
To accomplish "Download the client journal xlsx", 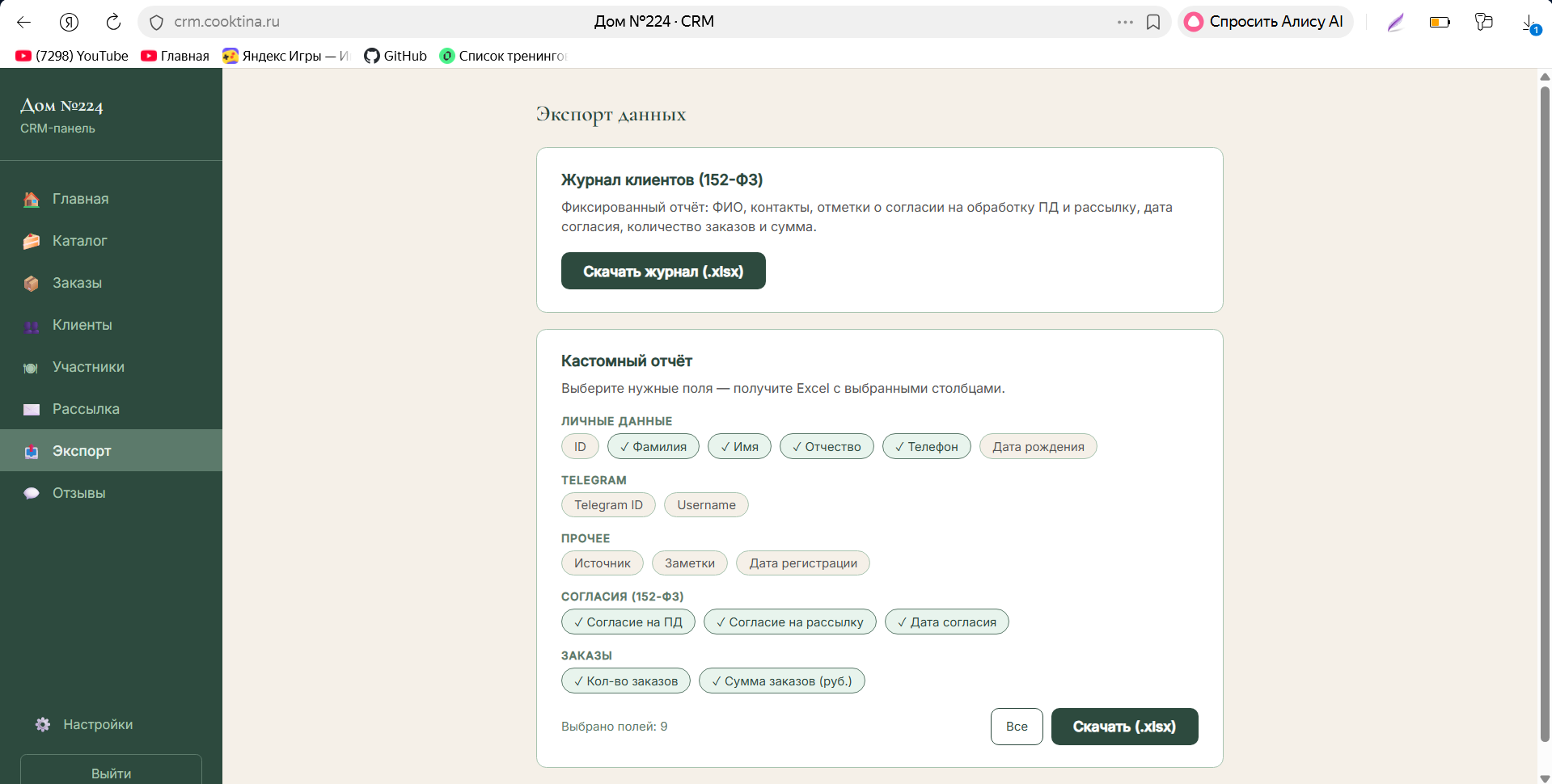I will 663,271.
